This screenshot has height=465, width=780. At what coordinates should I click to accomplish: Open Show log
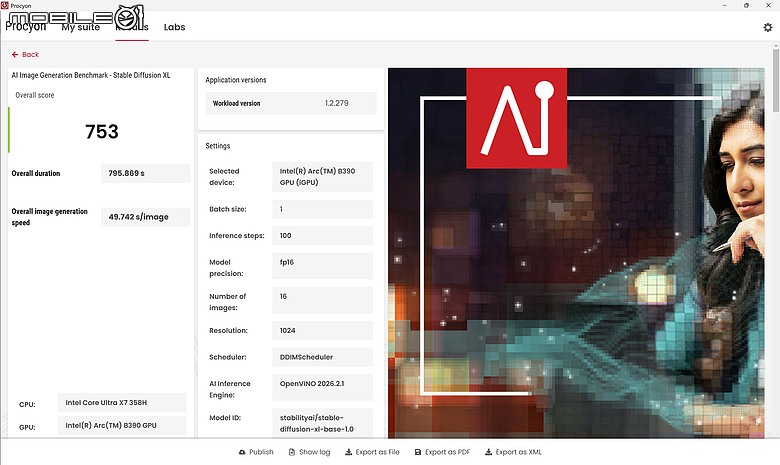point(309,452)
